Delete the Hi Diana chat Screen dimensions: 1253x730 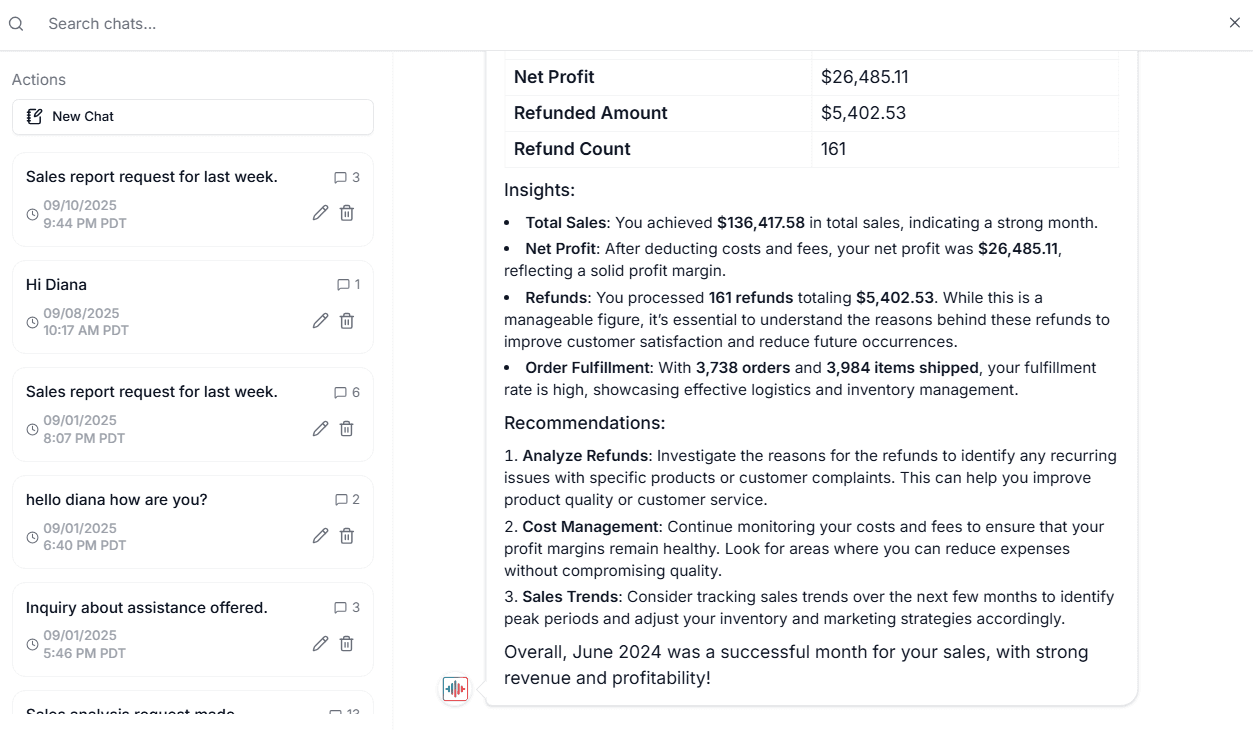347,321
